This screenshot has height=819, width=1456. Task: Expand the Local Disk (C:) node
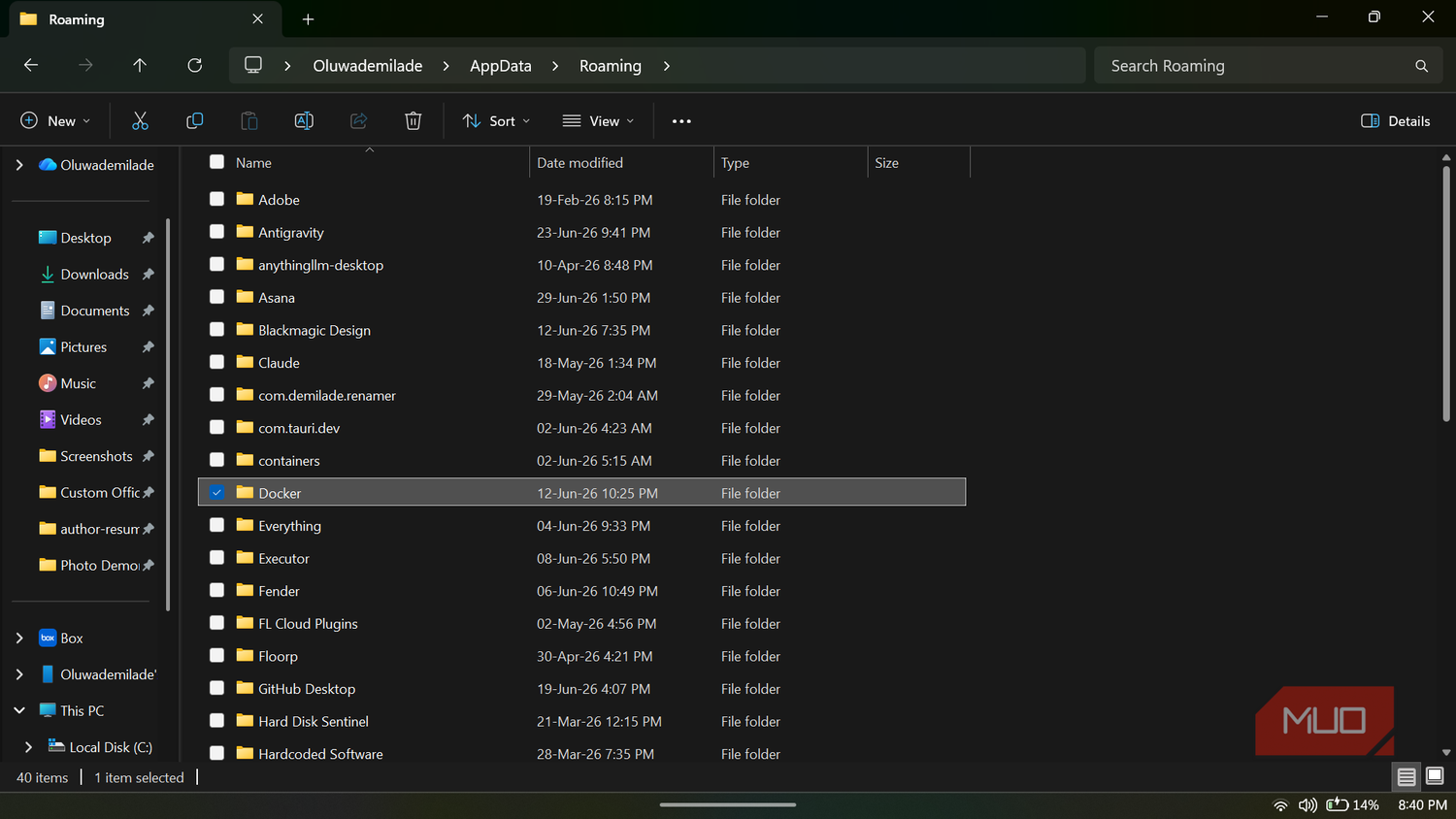(28, 747)
